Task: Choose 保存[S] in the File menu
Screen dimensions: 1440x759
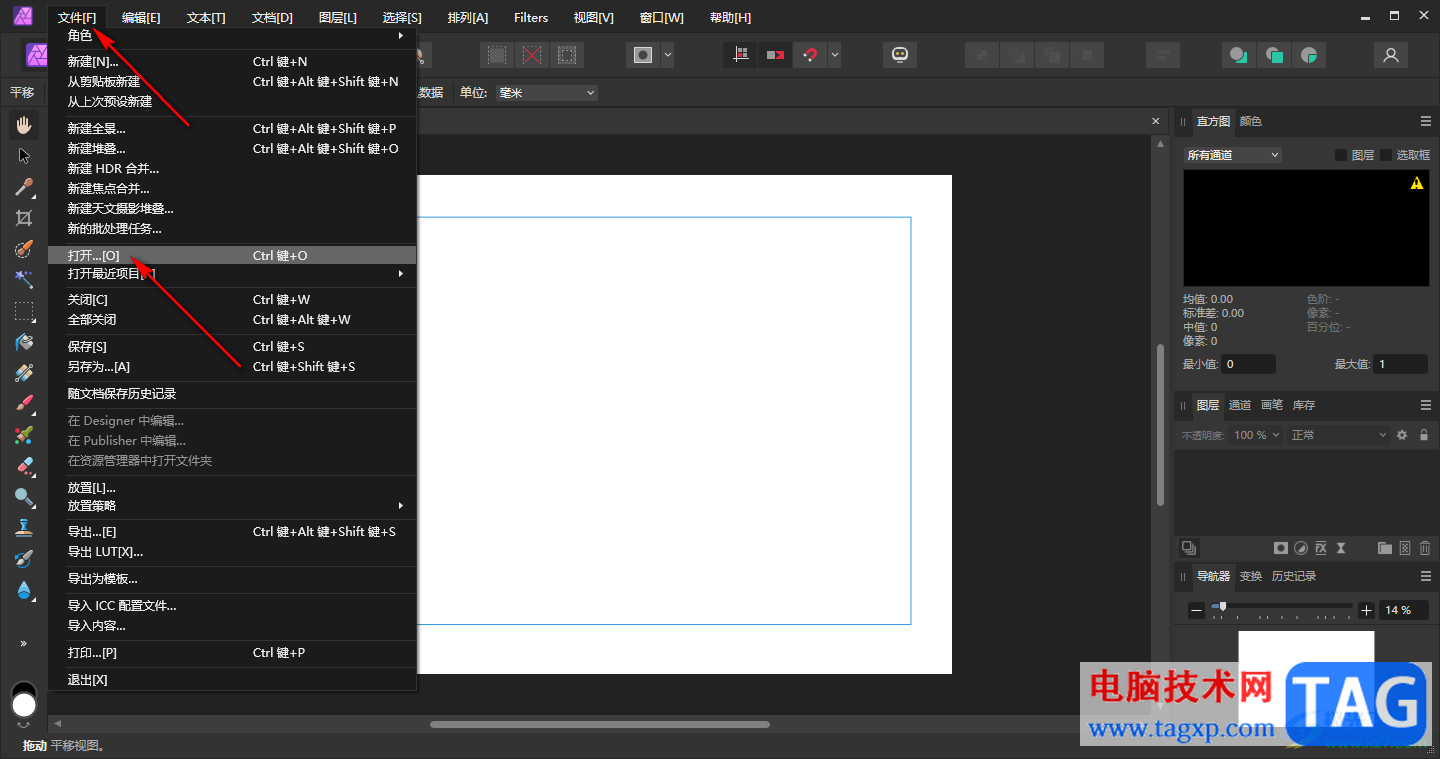Action: (232, 347)
